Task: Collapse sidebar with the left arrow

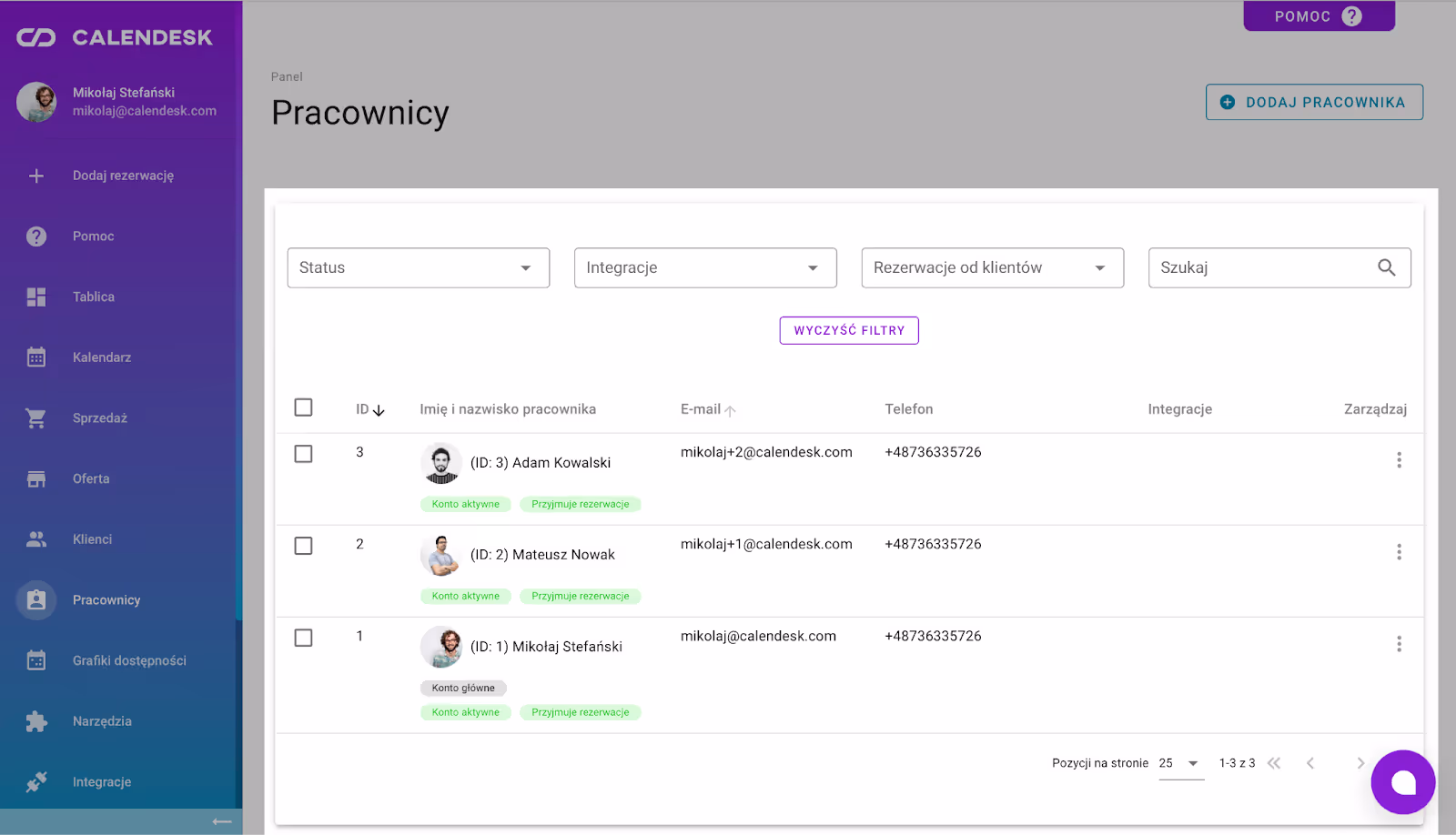Action: (x=222, y=821)
